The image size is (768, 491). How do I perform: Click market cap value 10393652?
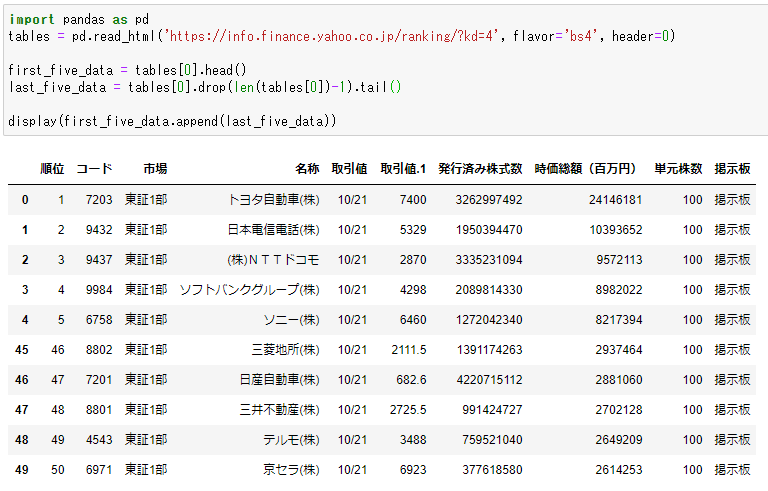tap(616, 230)
